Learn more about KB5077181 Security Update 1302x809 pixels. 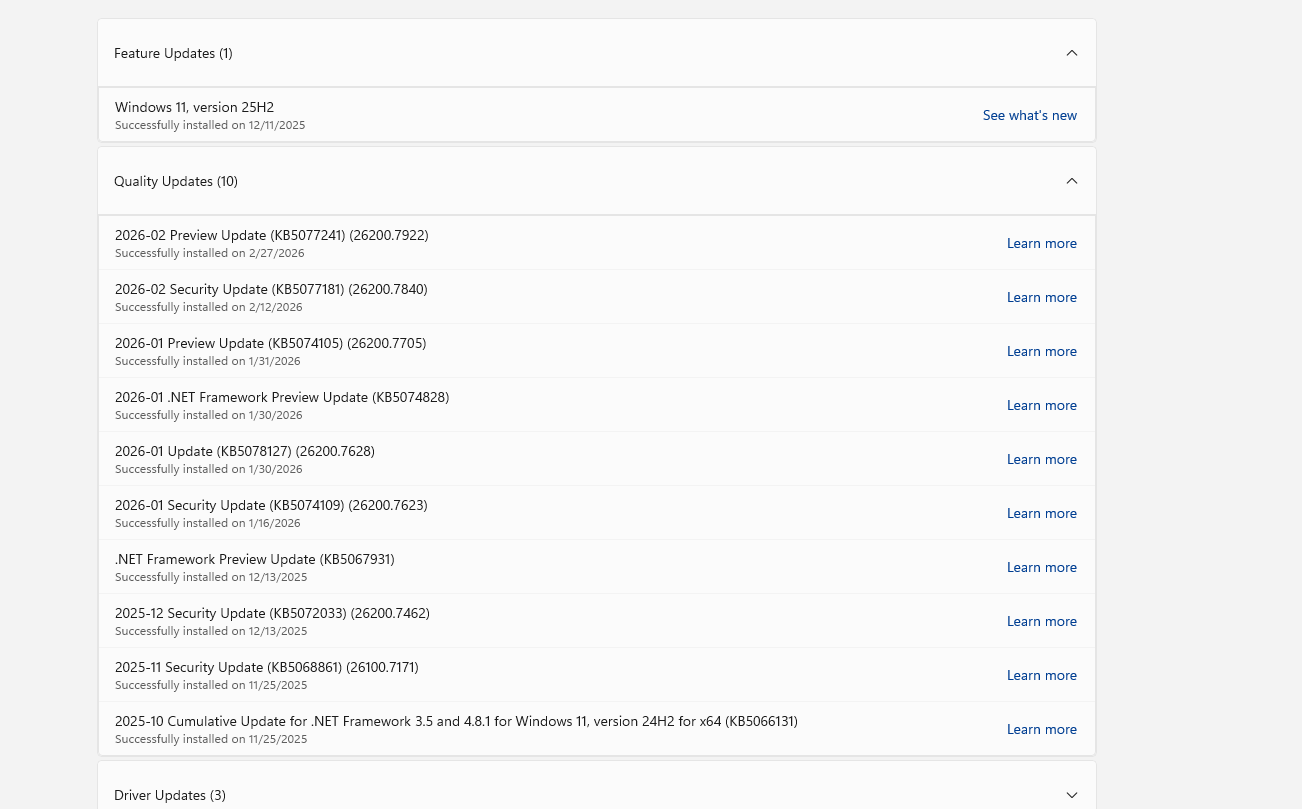tap(1042, 297)
